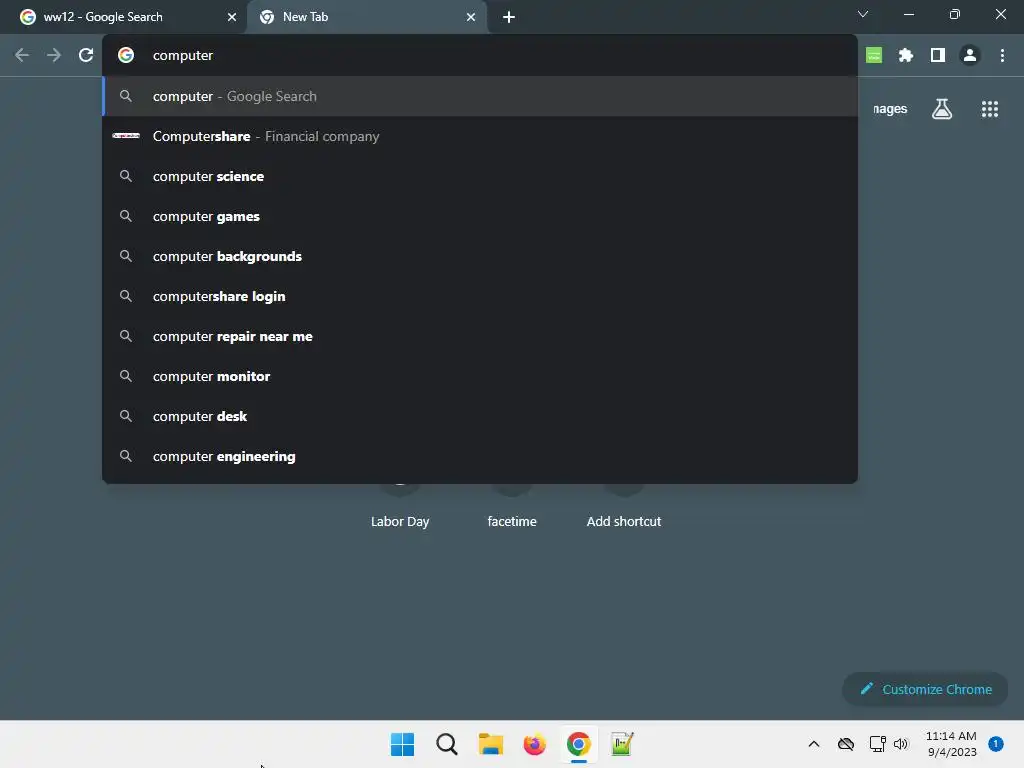Toggle the side panel icon
1024x768 pixels.
point(938,56)
